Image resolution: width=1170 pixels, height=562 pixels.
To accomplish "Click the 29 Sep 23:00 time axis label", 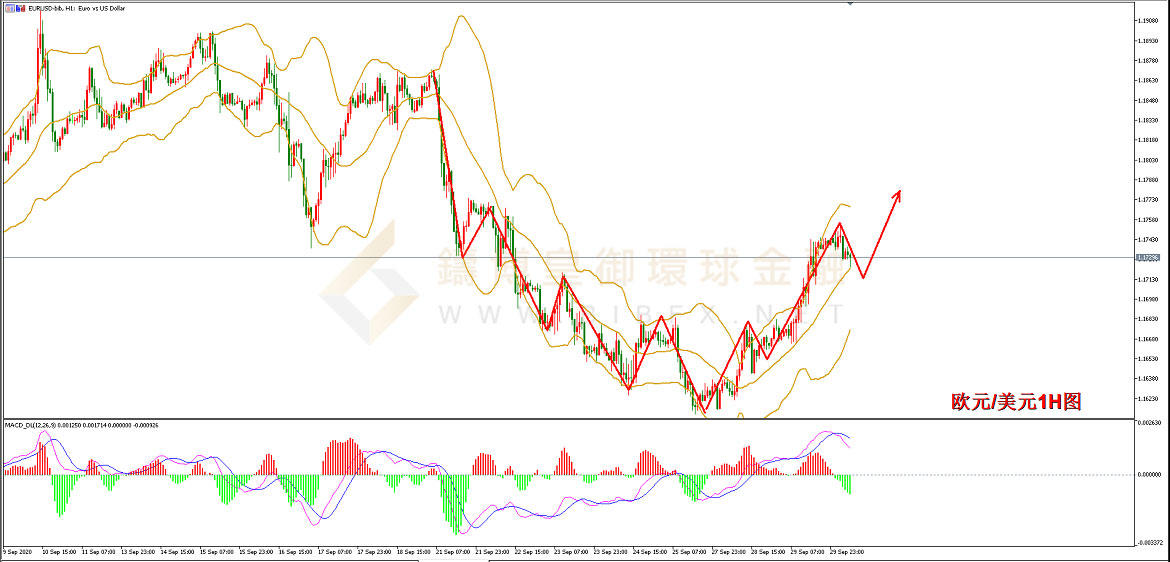I will 847,551.
